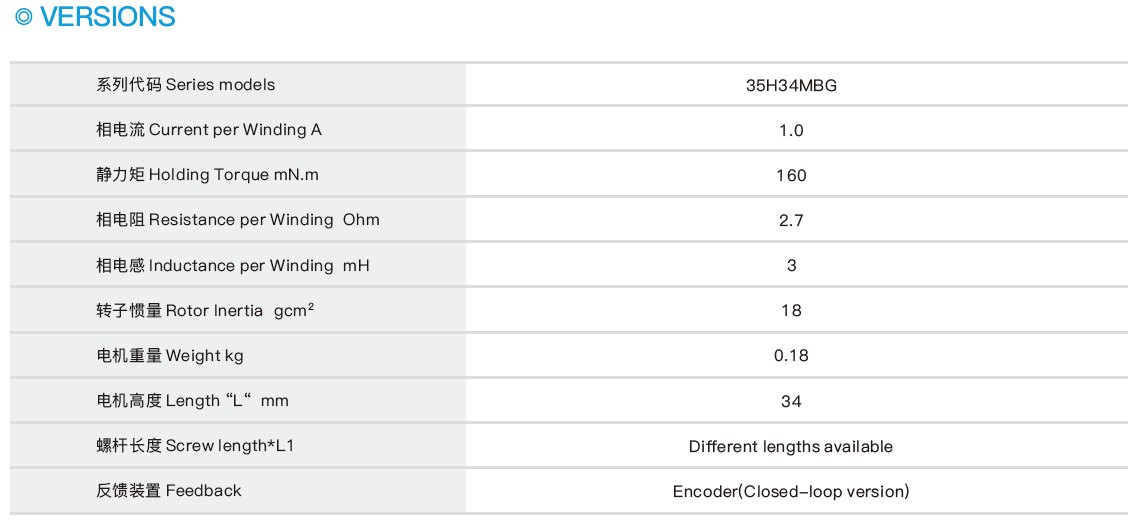1148x524 pixels.
Task: Click the 1.0 current value
Action: (791, 130)
